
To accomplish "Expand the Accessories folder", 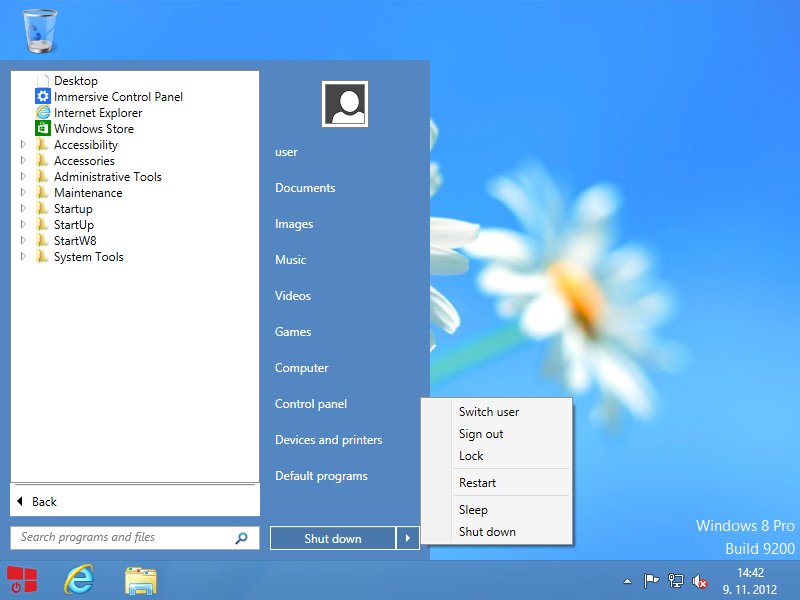I will click(23, 160).
